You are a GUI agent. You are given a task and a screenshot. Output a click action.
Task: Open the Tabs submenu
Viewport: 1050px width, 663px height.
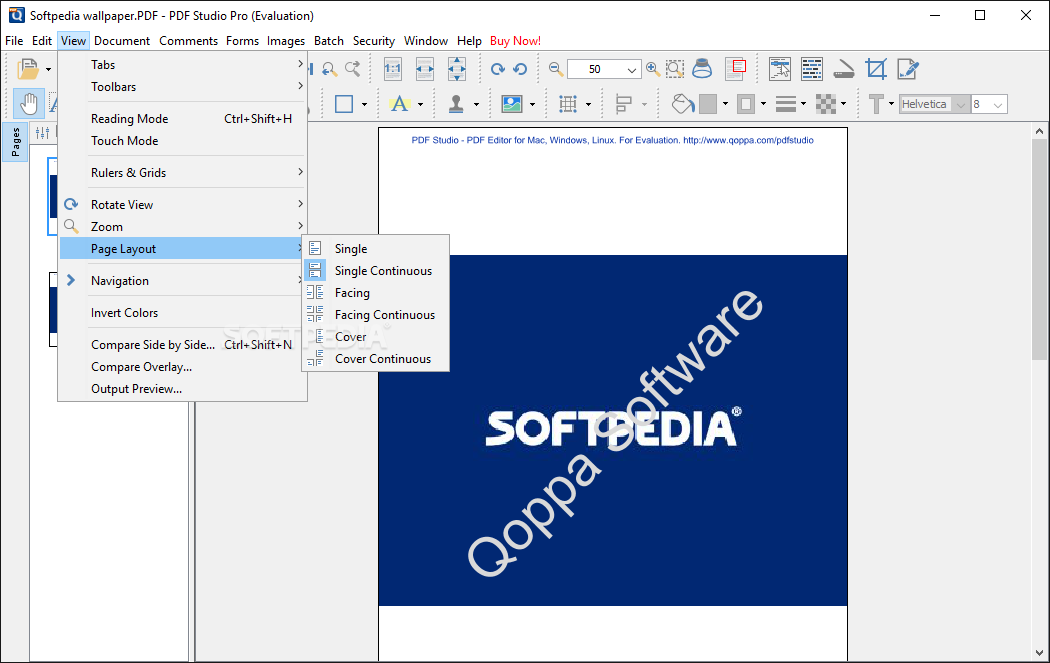183,65
